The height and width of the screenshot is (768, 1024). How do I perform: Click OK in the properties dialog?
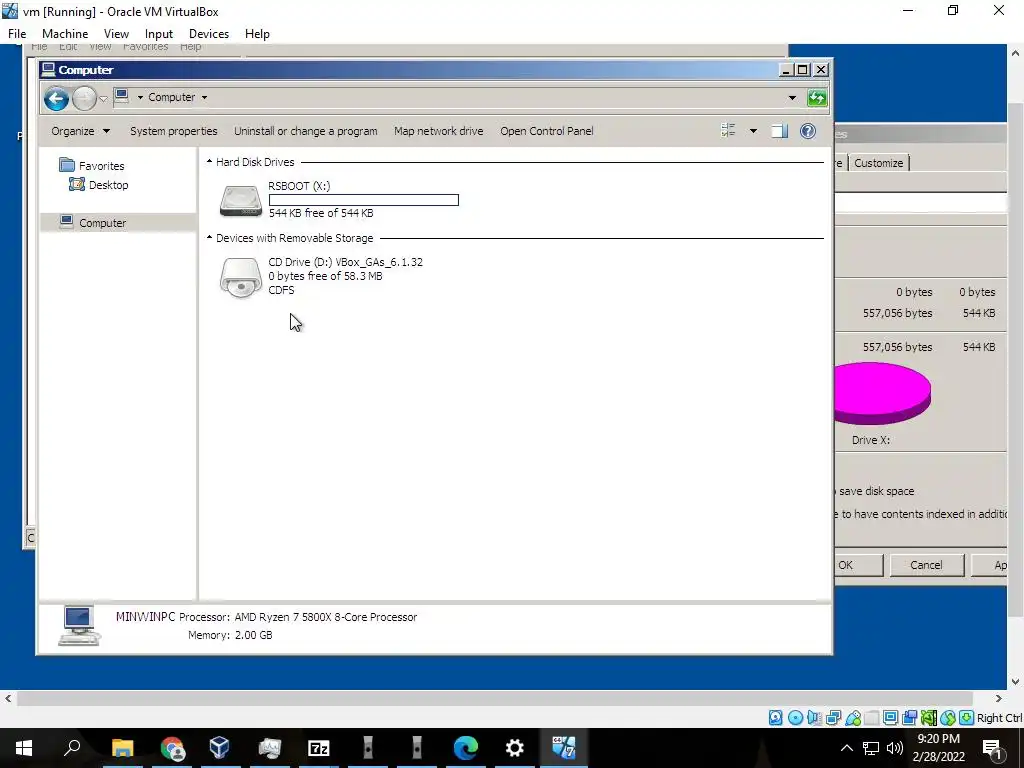point(858,565)
